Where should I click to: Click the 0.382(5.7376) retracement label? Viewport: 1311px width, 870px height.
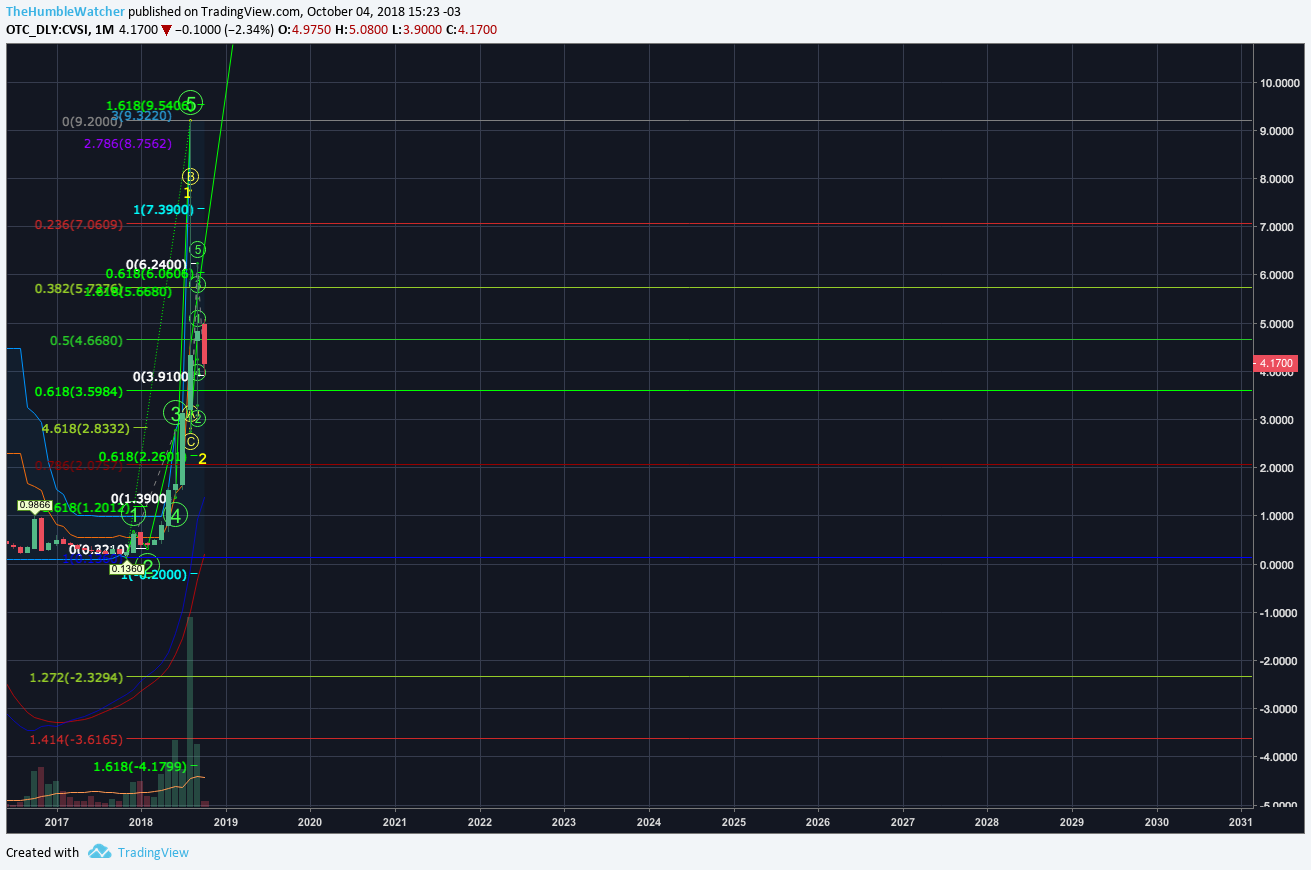pos(78,288)
